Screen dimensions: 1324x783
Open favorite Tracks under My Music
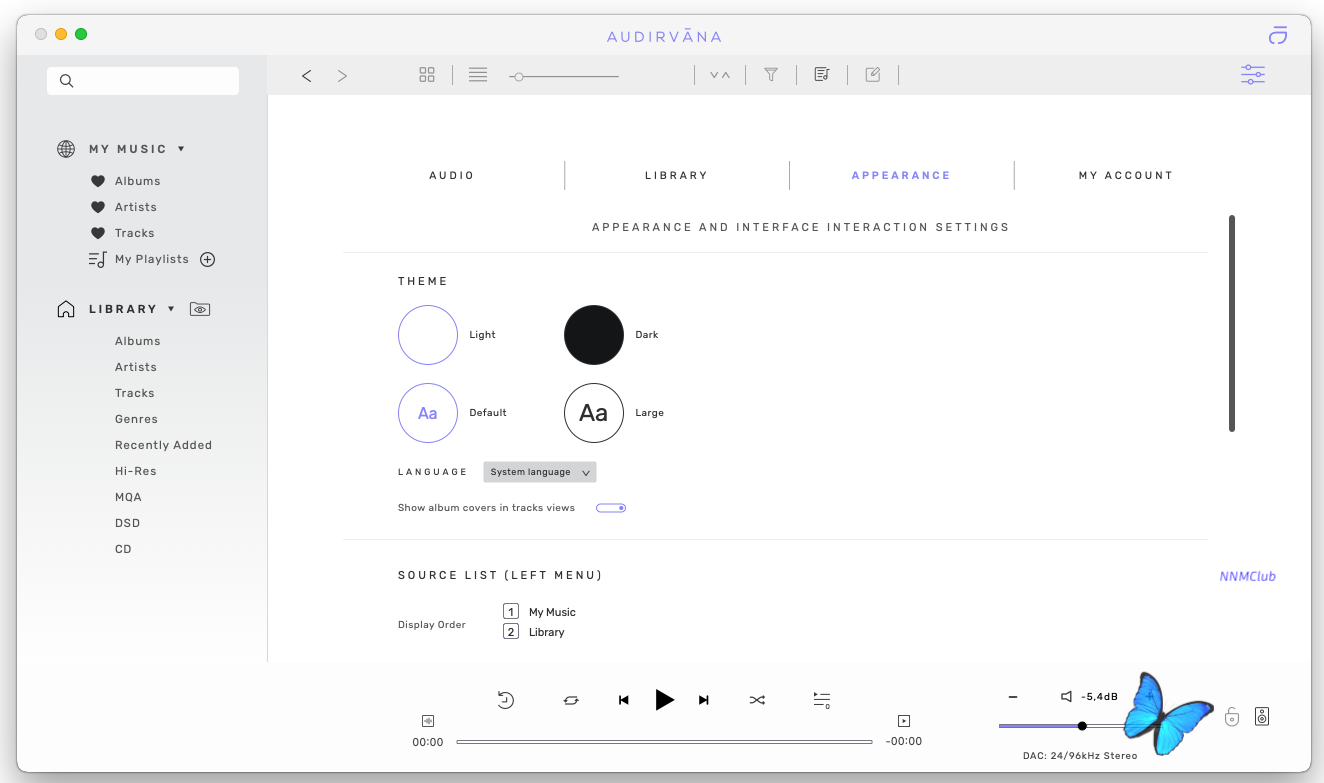(135, 233)
